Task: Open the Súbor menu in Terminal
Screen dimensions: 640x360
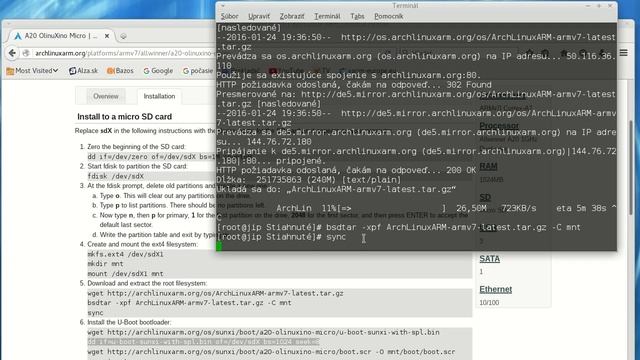Action: click(229, 16)
